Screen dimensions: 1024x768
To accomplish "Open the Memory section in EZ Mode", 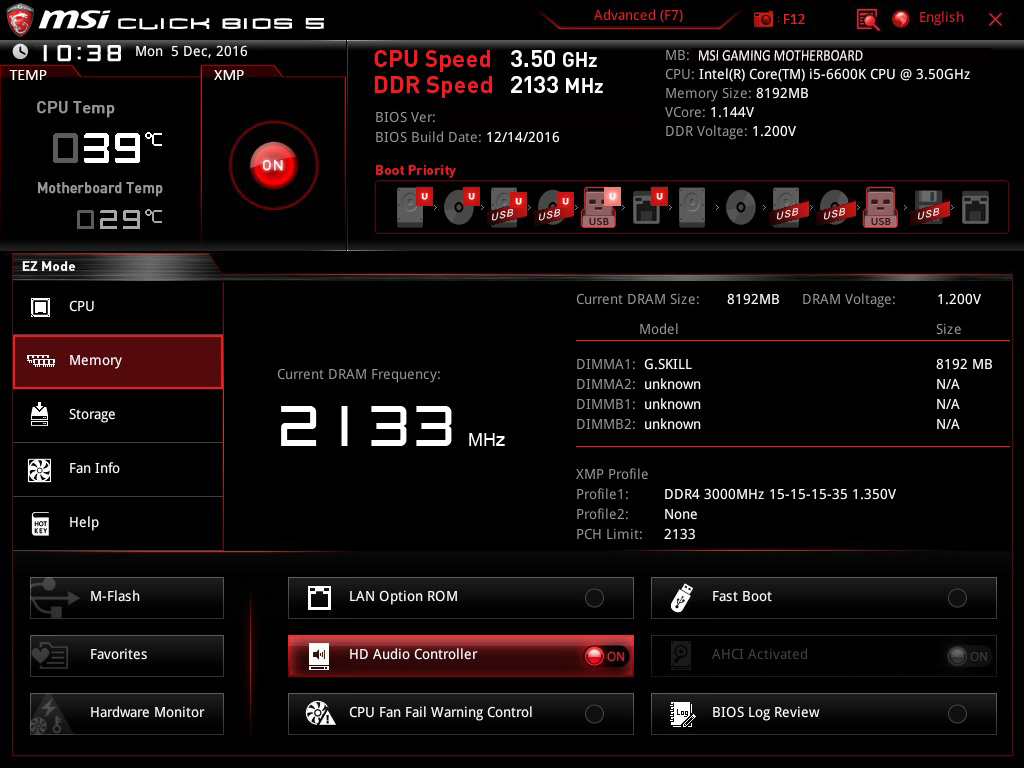I will pyautogui.click(x=118, y=361).
